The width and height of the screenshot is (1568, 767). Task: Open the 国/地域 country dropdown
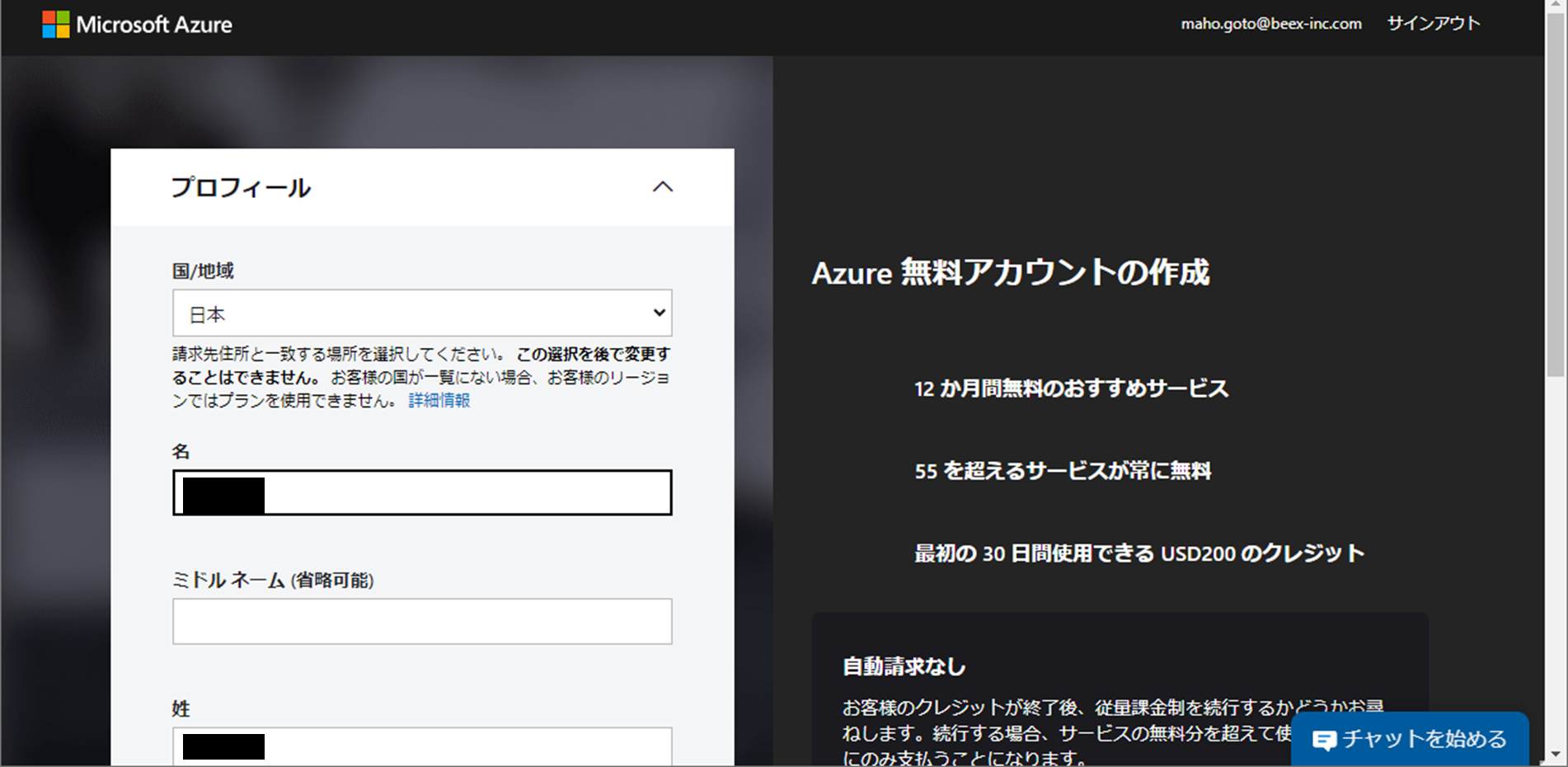click(422, 313)
